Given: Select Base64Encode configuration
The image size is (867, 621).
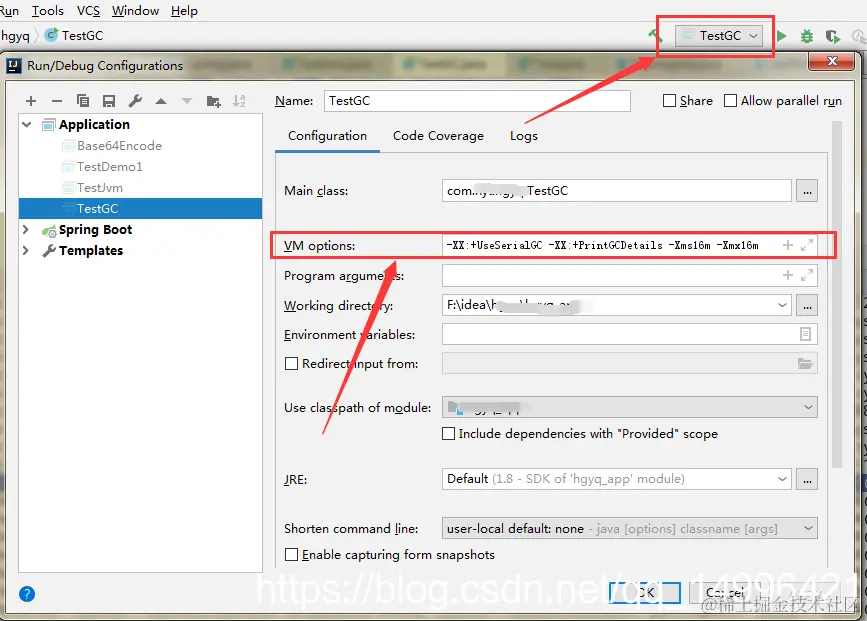Looking at the screenshot, I should (x=119, y=145).
